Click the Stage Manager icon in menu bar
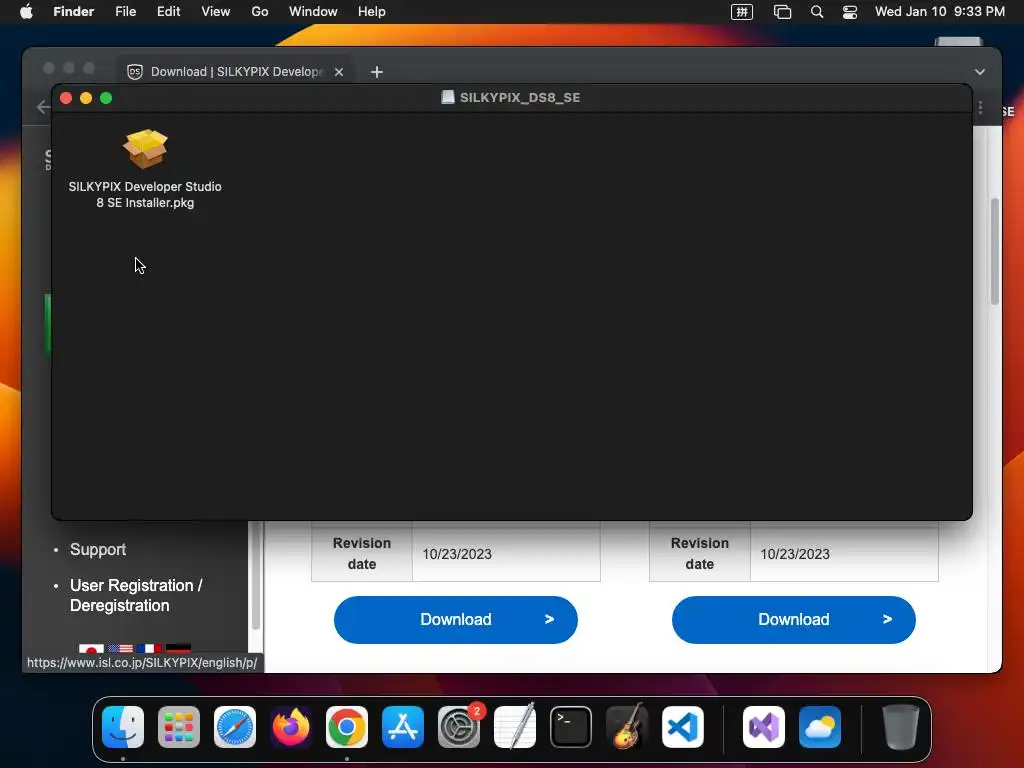 (x=782, y=12)
